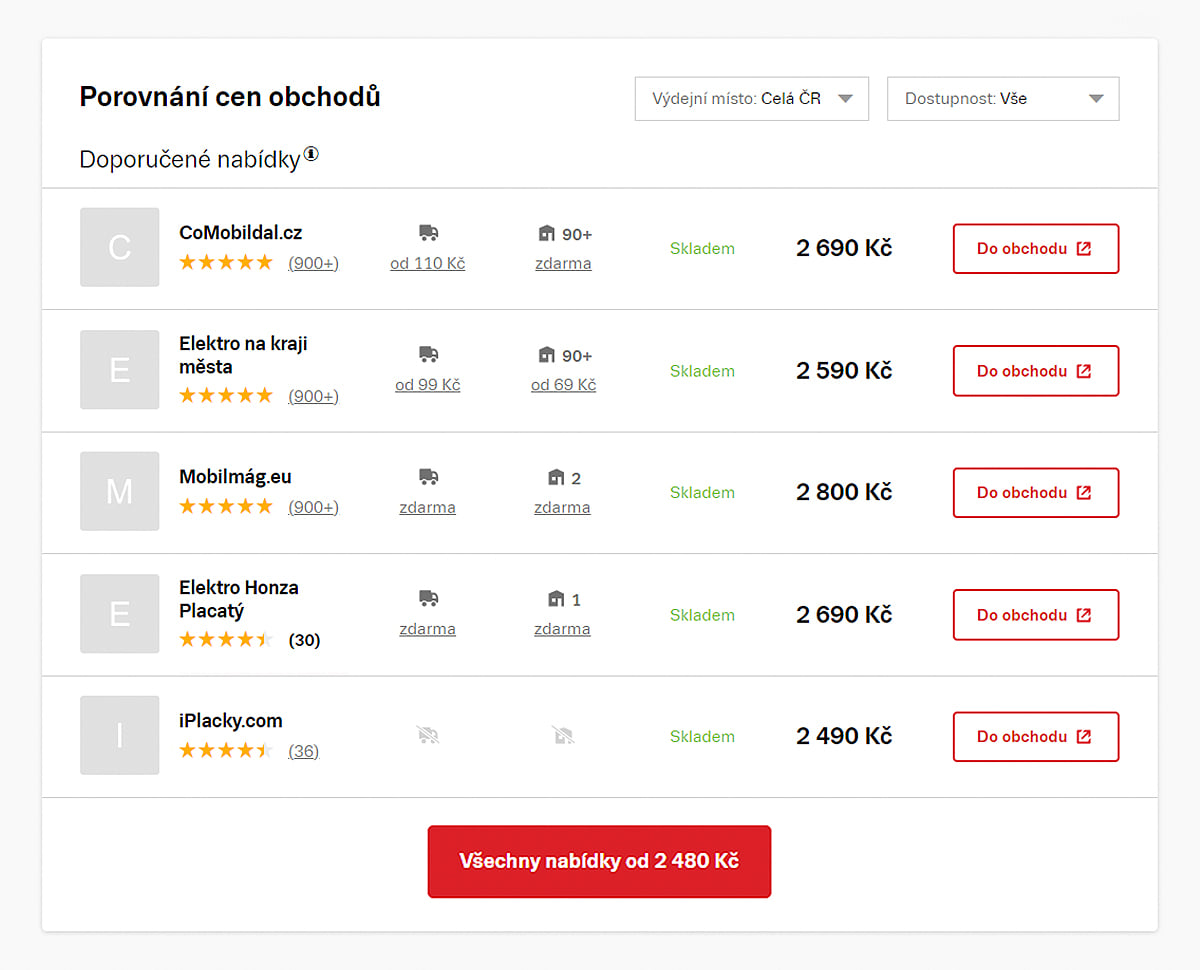
Task: Open CoMobildal.cz reviews count (900+)
Action: pos(314,263)
